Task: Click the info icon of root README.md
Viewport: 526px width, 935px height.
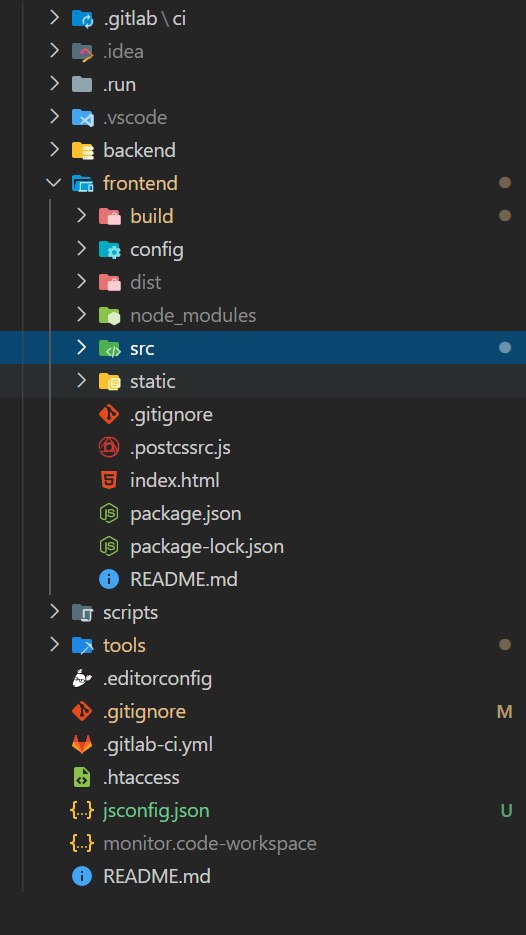Action: click(x=82, y=876)
